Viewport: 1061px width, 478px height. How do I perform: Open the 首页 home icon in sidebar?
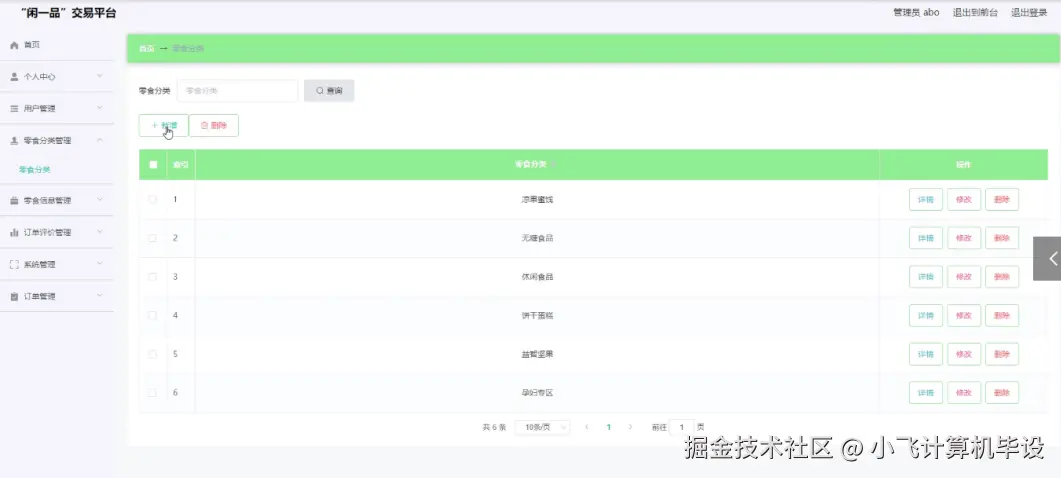(x=14, y=45)
